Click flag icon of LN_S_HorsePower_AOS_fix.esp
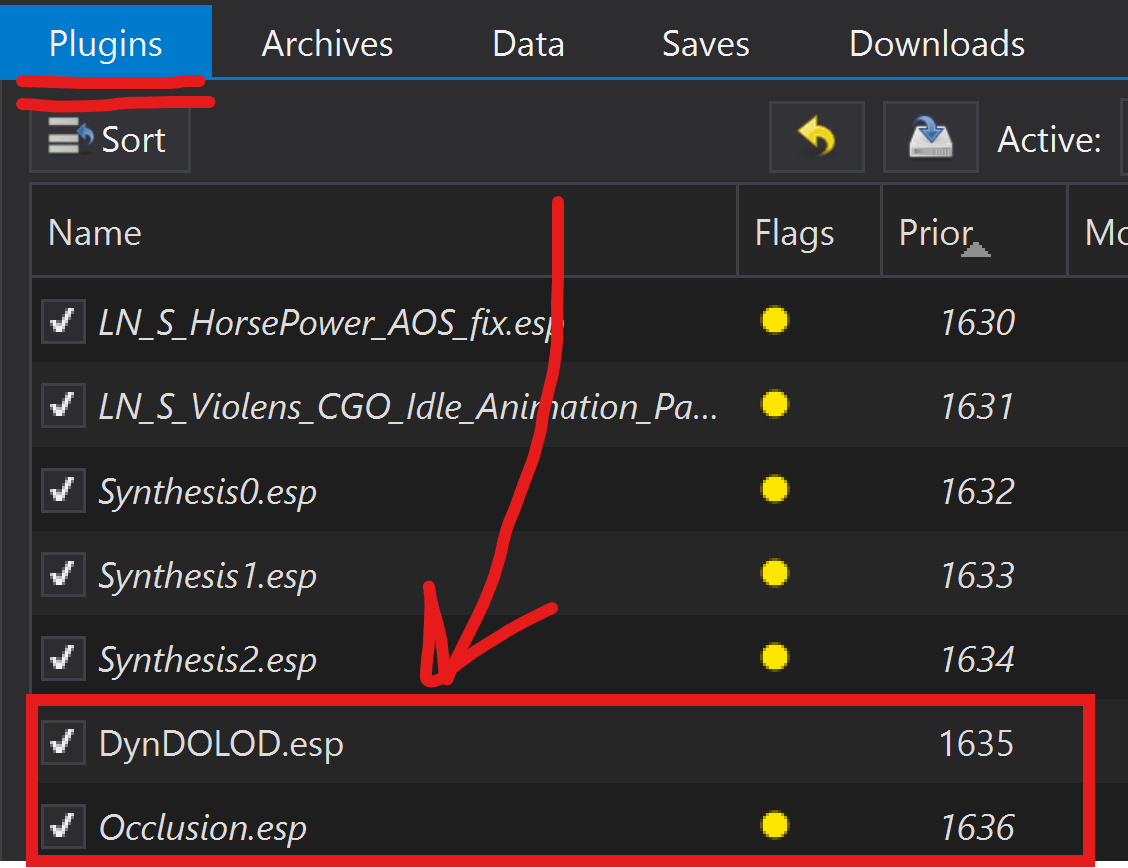Image resolution: width=1128 pixels, height=868 pixels. [x=774, y=321]
